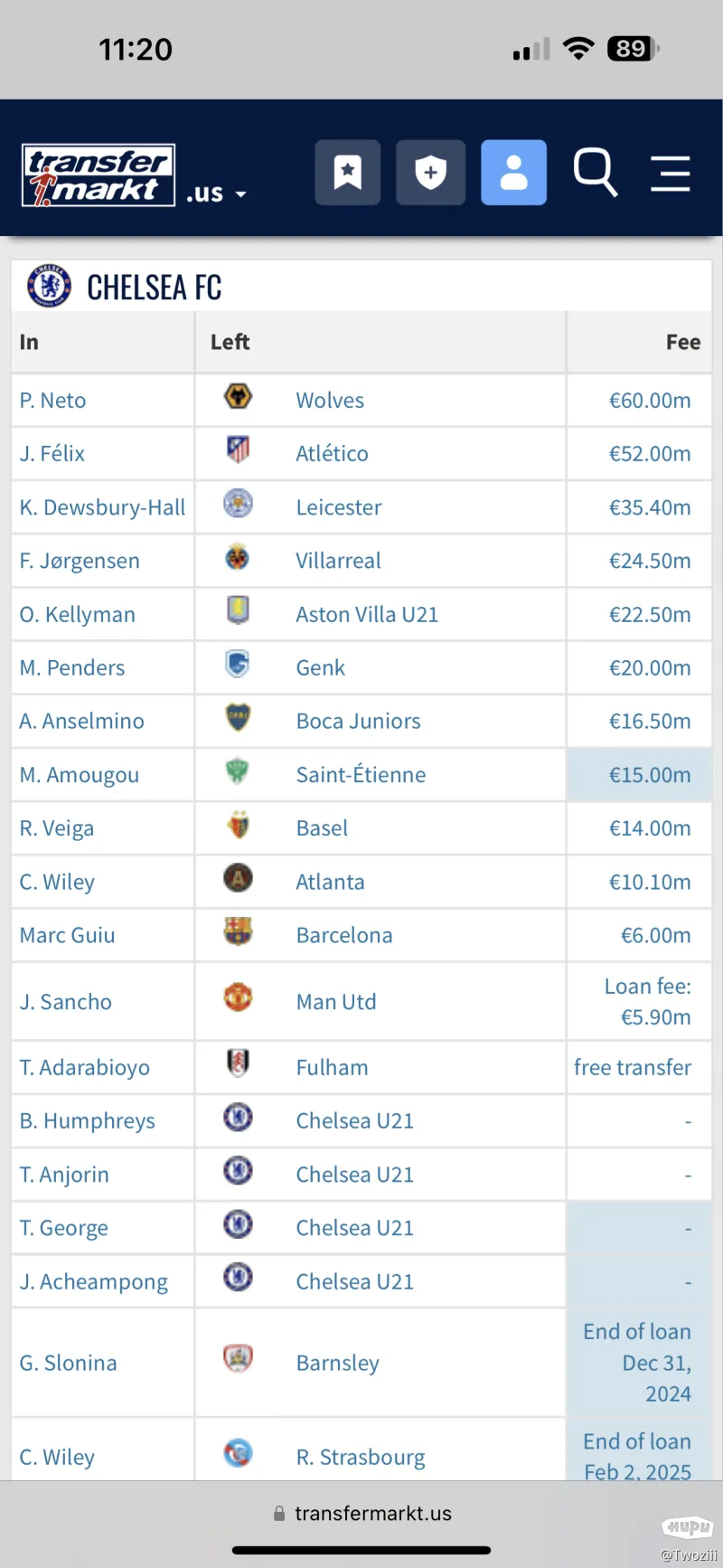The height and width of the screenshot is (1568, 723).
Task: Open the bookmark watchlist icon
Action: 347,172
